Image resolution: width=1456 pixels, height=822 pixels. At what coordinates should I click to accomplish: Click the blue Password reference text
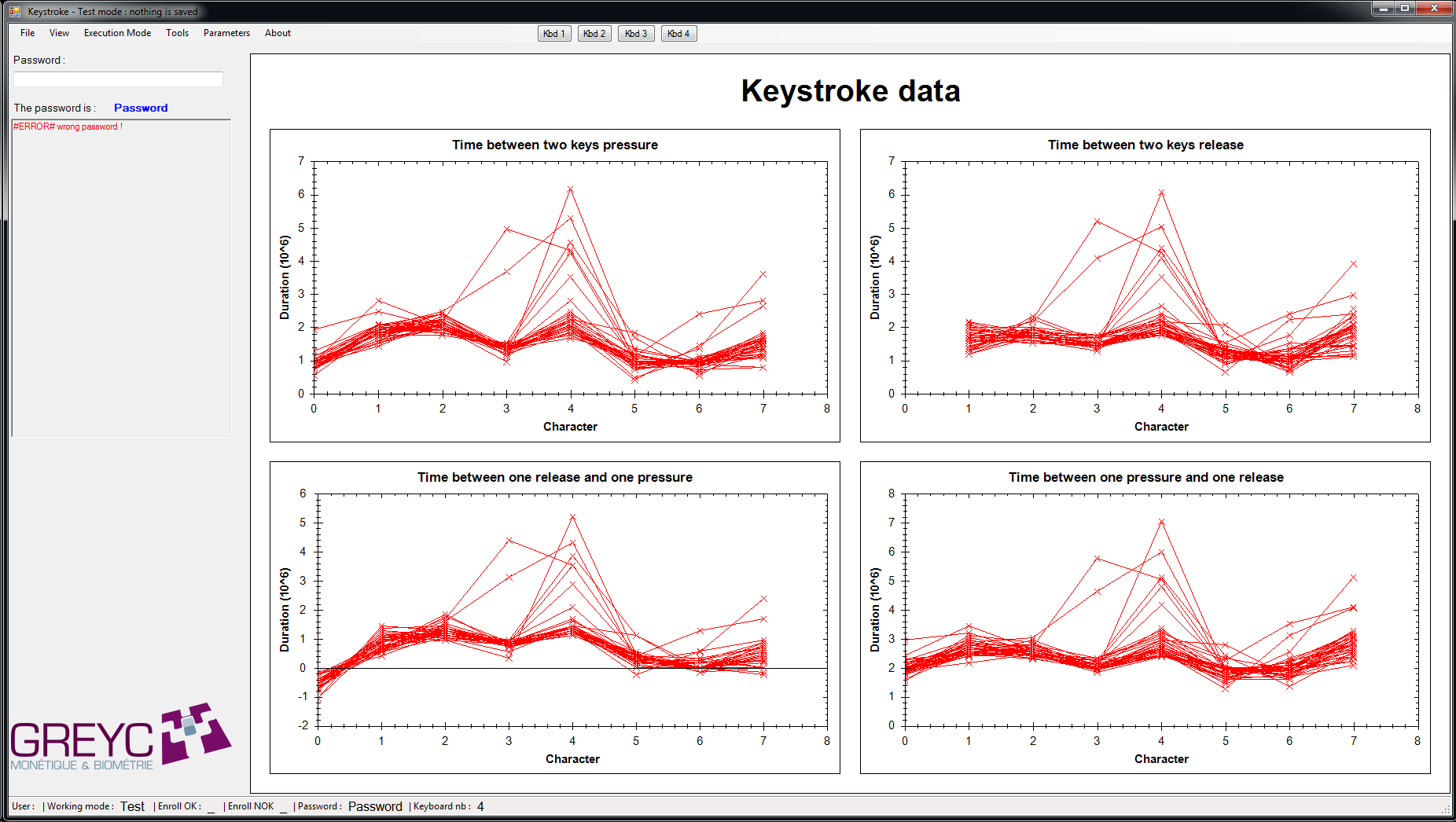pyautogui.click(x=141, y=108)
